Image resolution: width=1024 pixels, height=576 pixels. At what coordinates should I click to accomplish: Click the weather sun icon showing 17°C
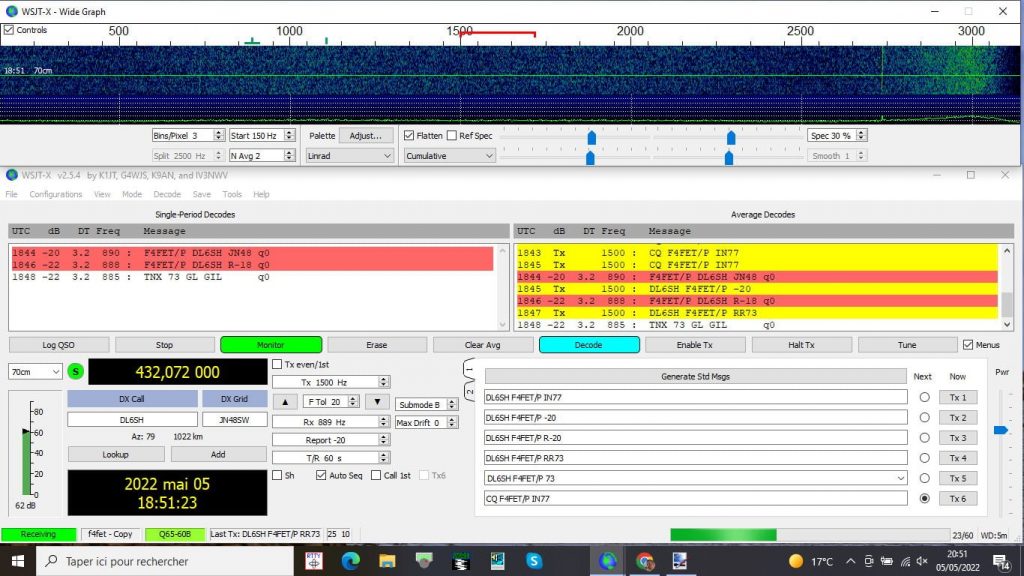795,561
